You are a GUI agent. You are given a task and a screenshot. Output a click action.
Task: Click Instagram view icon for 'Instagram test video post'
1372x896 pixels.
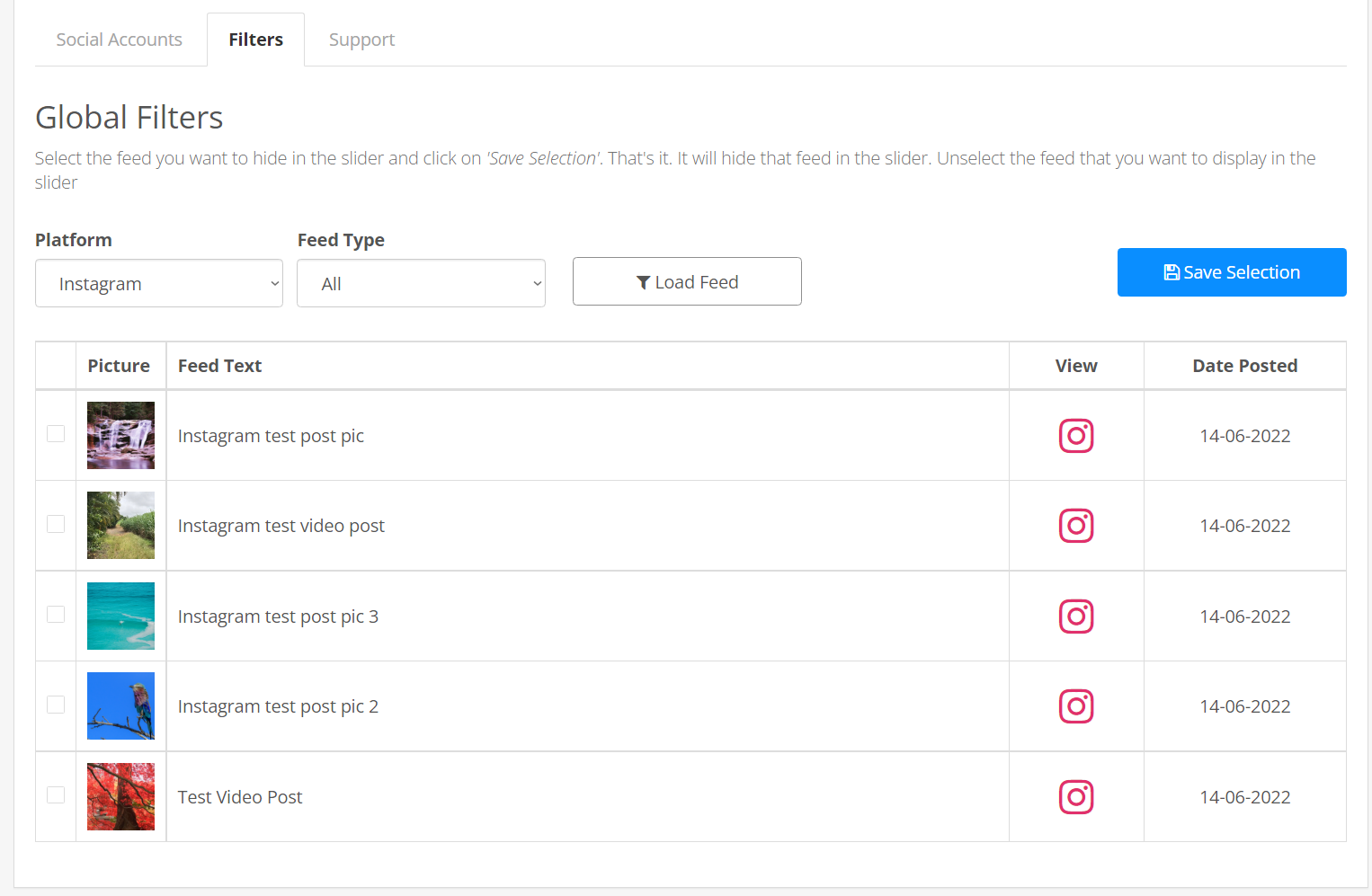click(1075, 526)
